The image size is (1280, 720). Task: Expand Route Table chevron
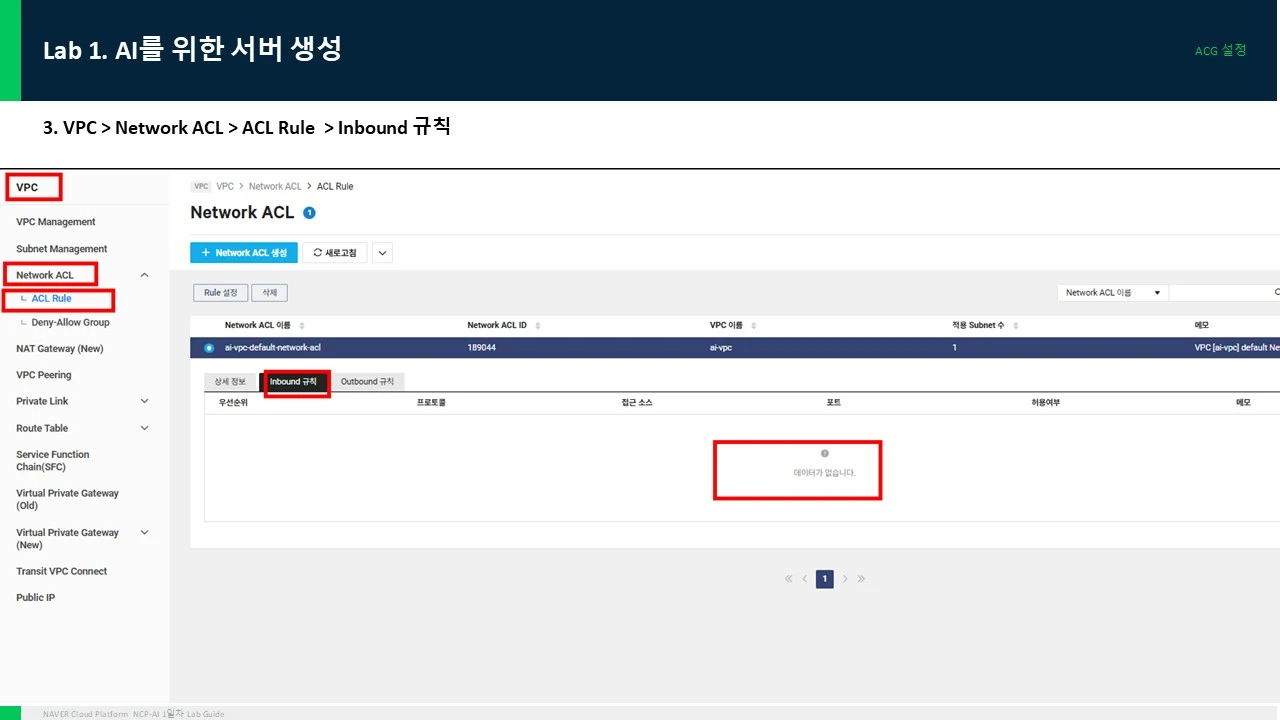(144, 428)
